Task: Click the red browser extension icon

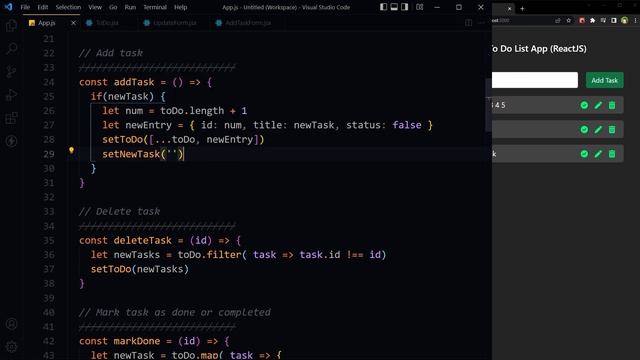Action: pyautogui.click(x=582, y=20)
